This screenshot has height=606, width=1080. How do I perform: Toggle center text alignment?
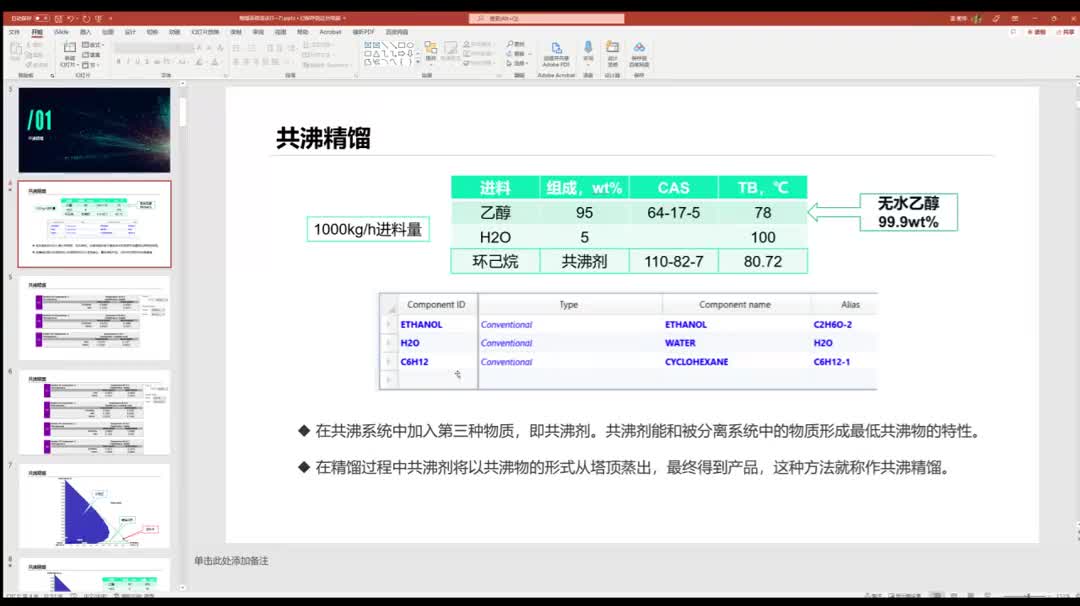(245, 62)
